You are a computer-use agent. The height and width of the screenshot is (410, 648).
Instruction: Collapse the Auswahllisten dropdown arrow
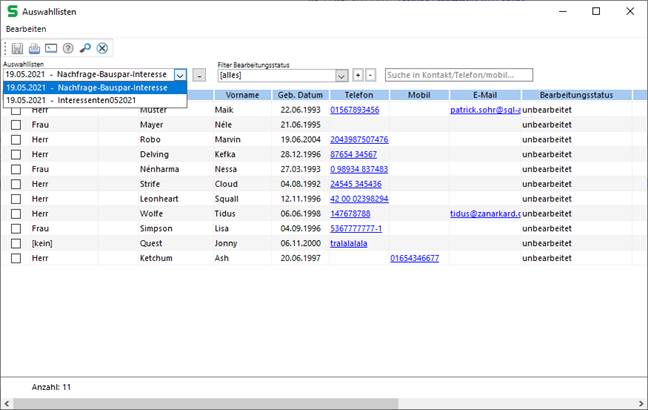click(x=179, y=75)
